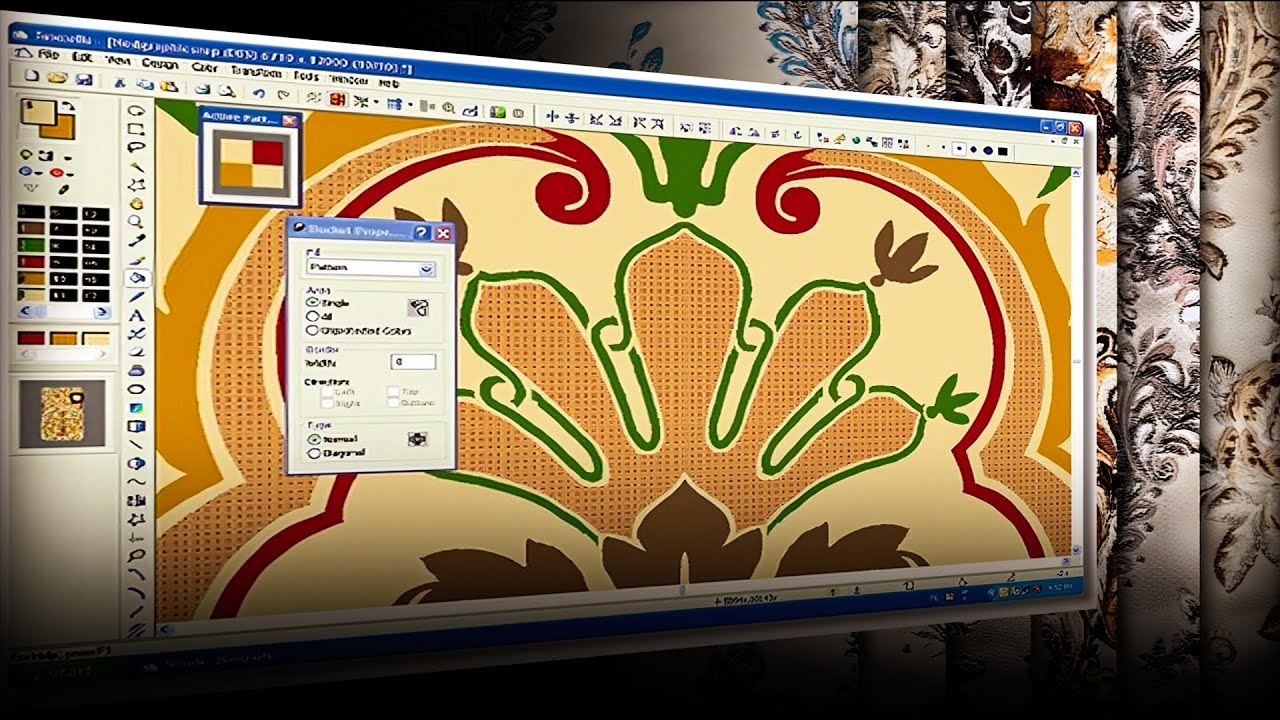
Task: Pick the green color in the palette
Action: tap(32, 243)
